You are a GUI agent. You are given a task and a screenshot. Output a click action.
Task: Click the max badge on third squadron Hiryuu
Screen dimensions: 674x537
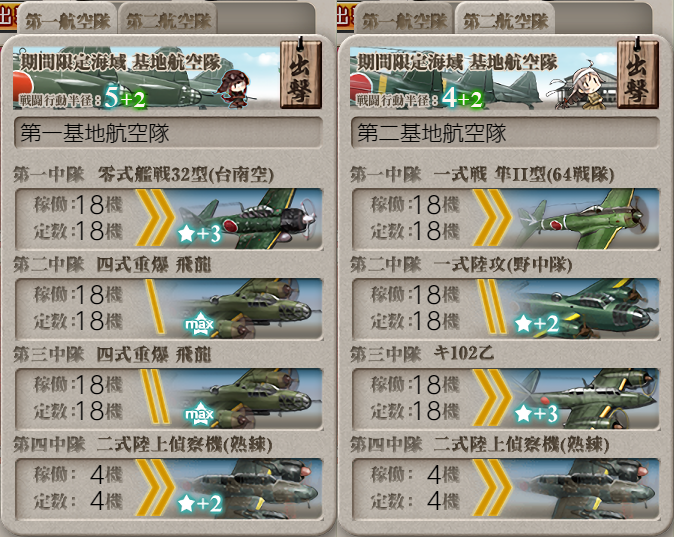[x=199, y=414]
